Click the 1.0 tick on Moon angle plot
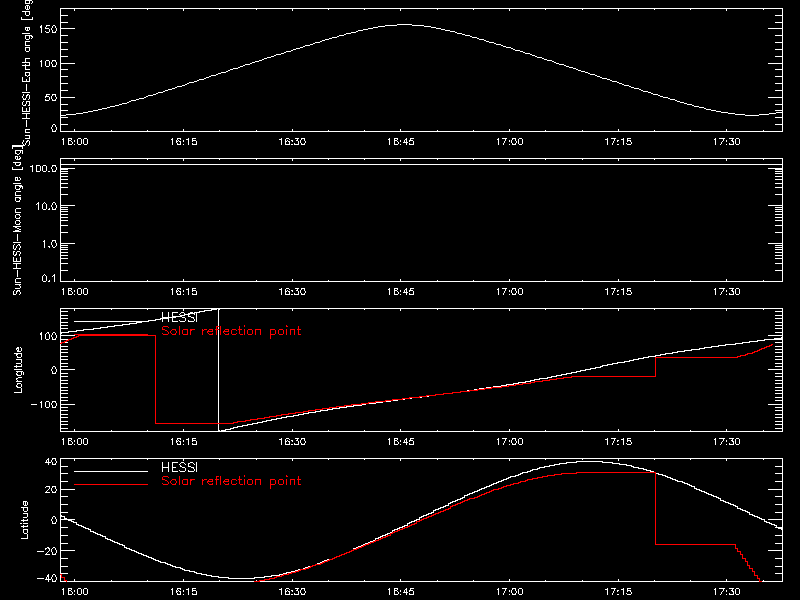 [49, 244]
